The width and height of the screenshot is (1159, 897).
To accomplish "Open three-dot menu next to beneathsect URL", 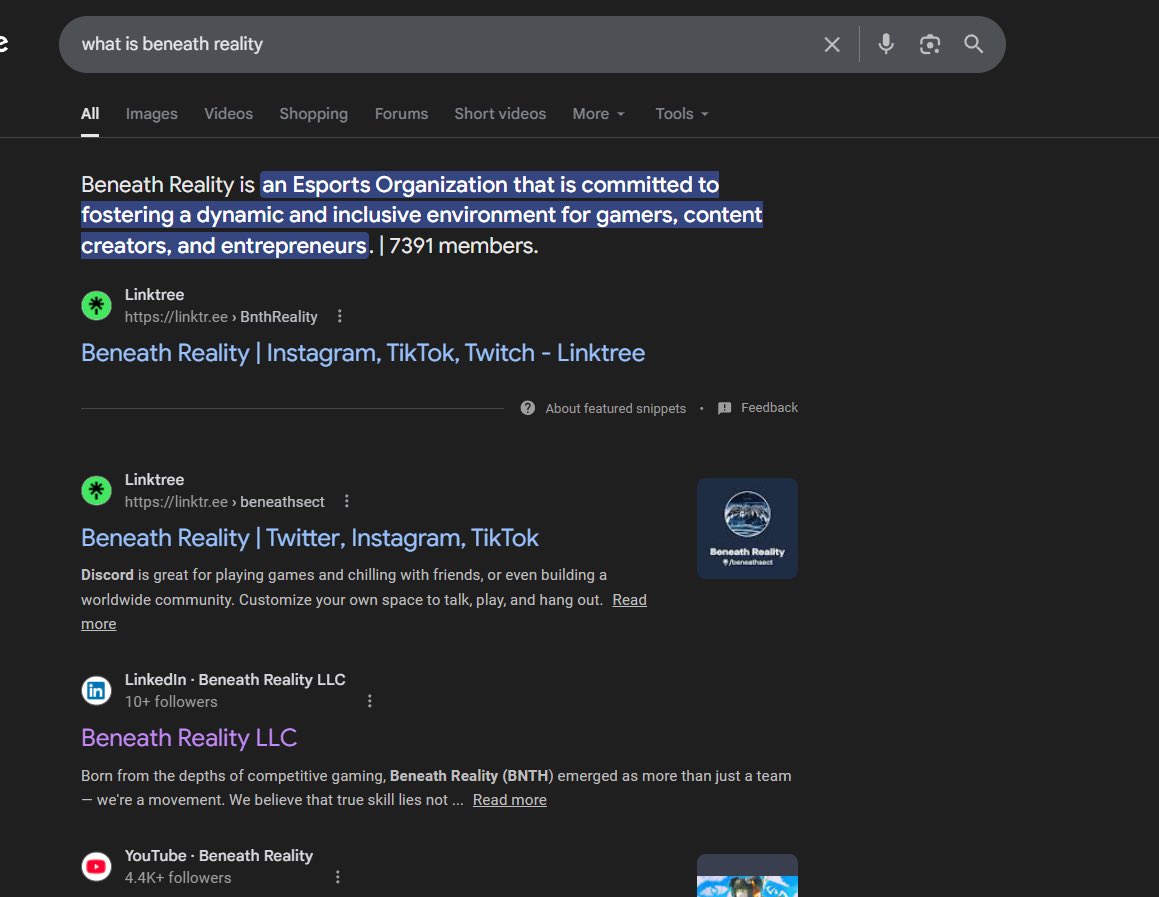I will point(347,502).
